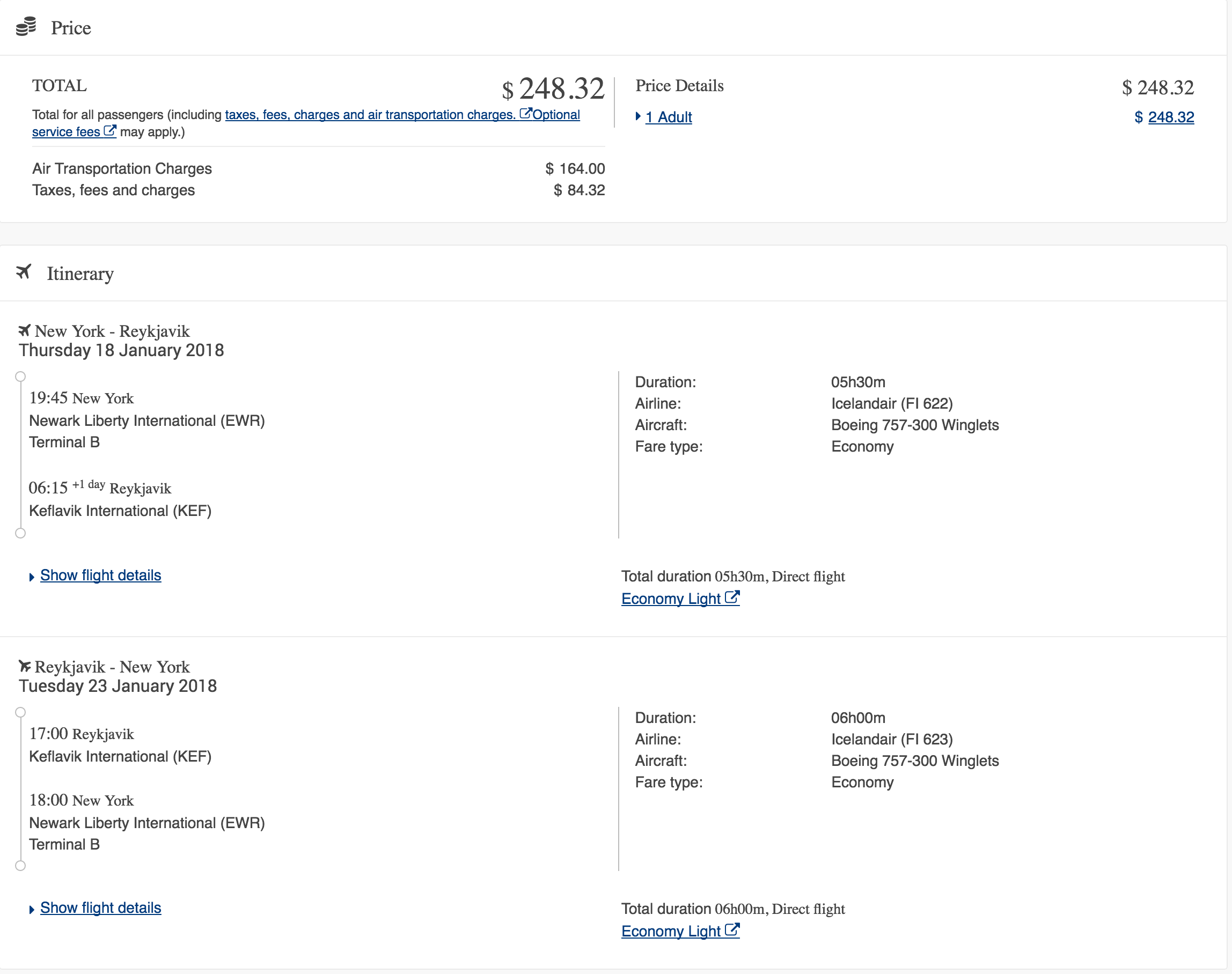Click the Itinerary section heading
1232x974 pixels.
[x=80, y=274]
